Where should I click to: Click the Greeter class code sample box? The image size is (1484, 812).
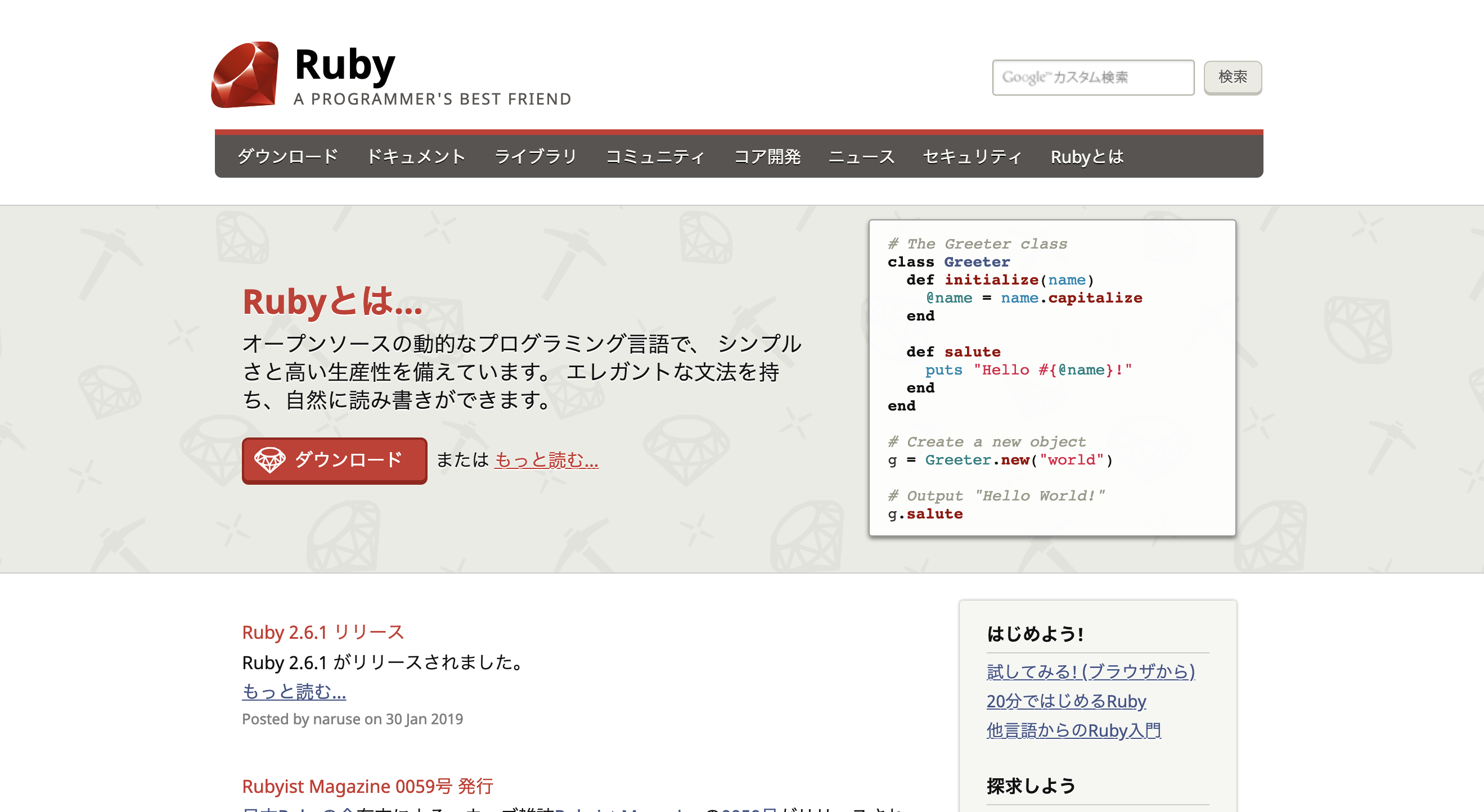pyautogui.click(x=1052, y=378)
